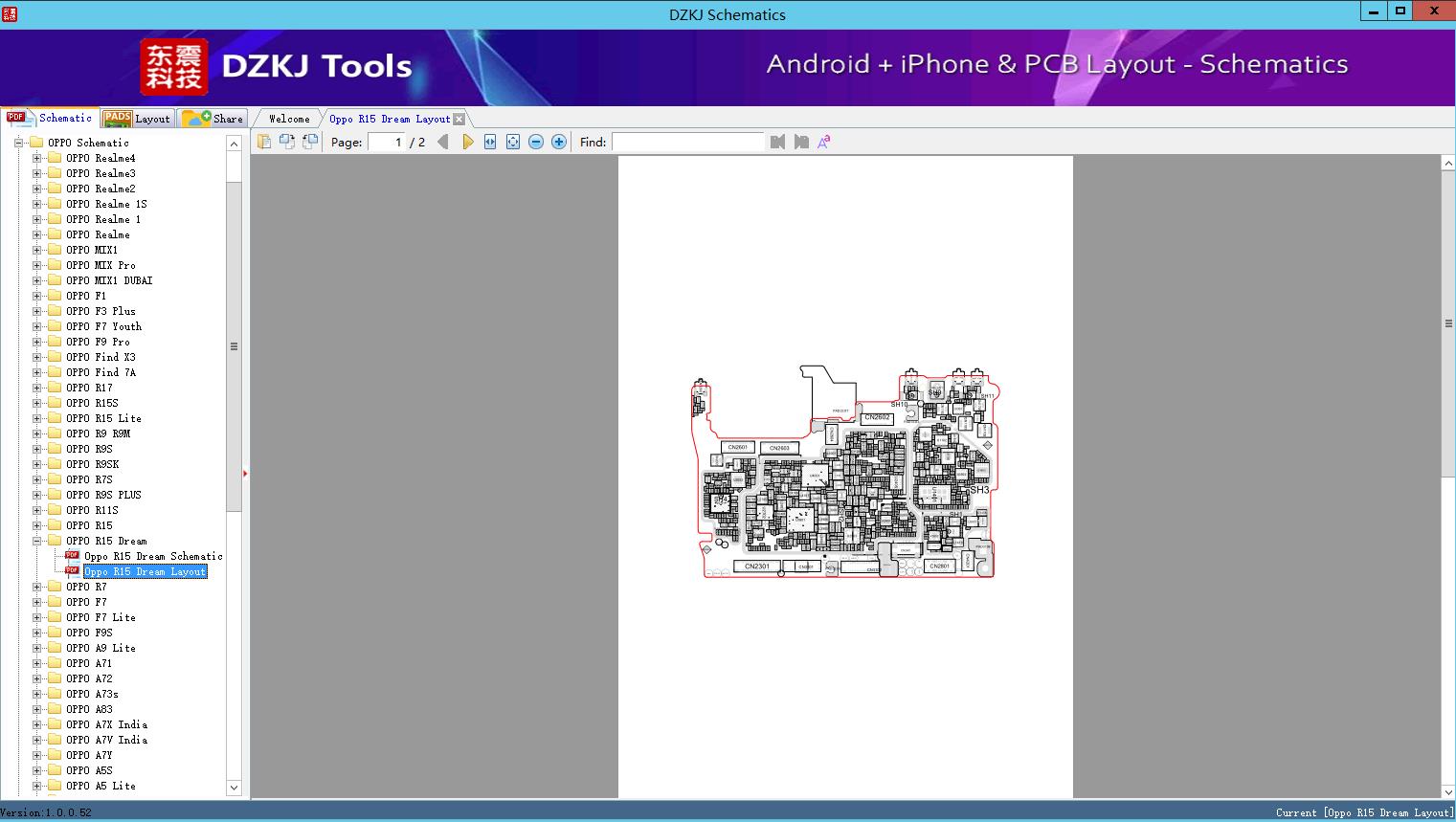Open the Welcome tab

[x=288, y=119]
